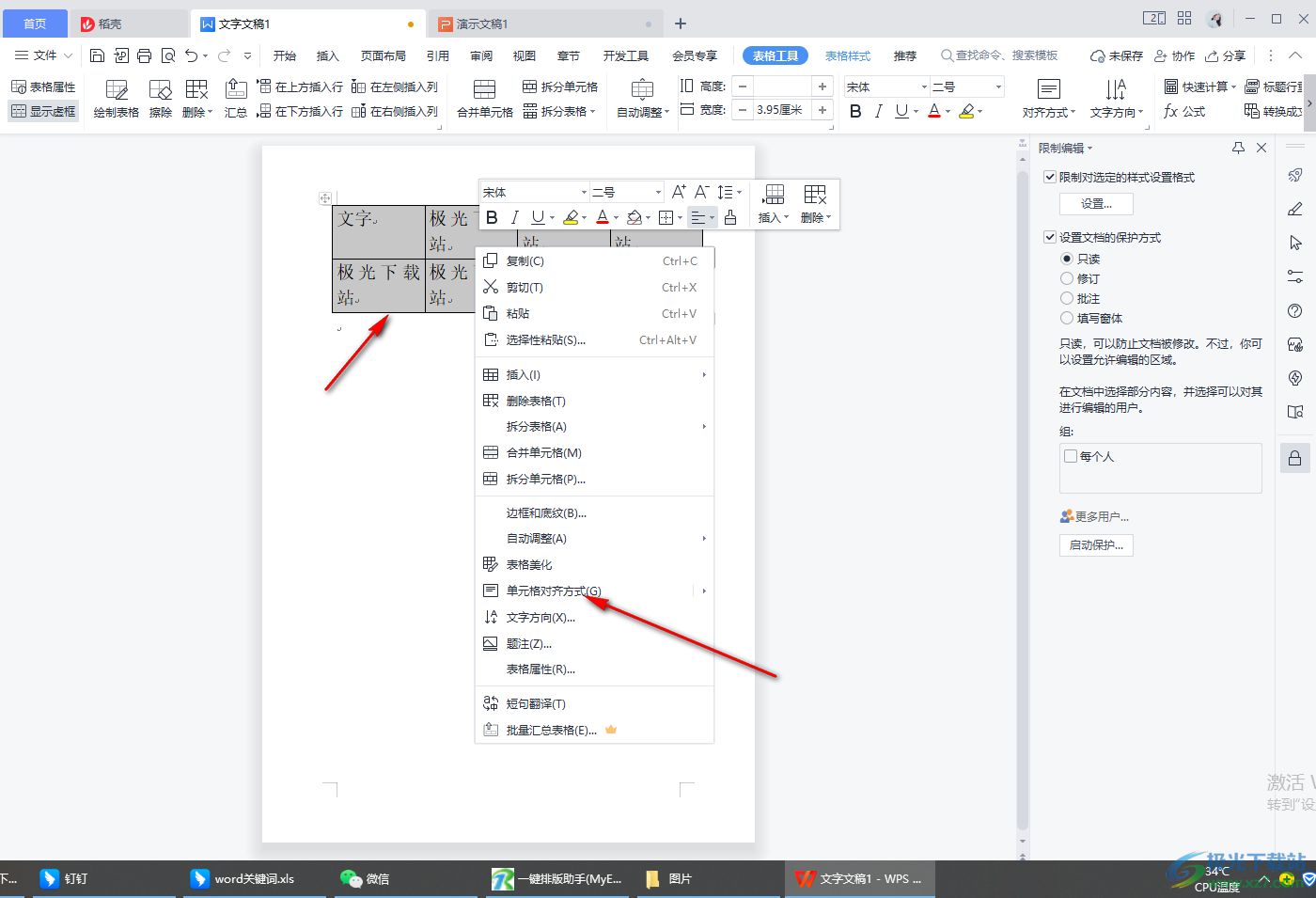
Task: Close the 限制编辑 panel
Action: click(1261, 148)
